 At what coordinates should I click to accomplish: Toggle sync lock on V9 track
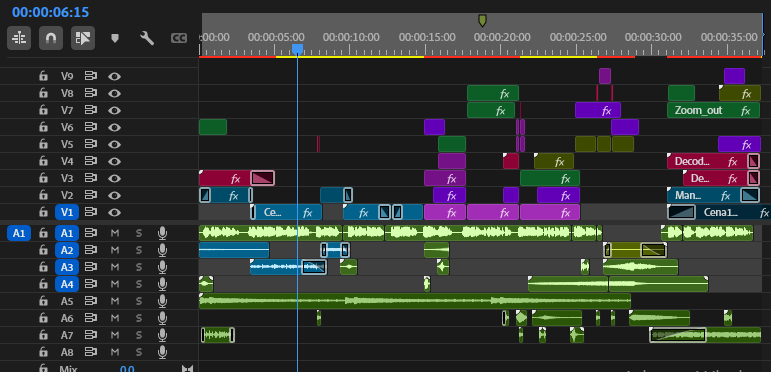pos(90,76)
